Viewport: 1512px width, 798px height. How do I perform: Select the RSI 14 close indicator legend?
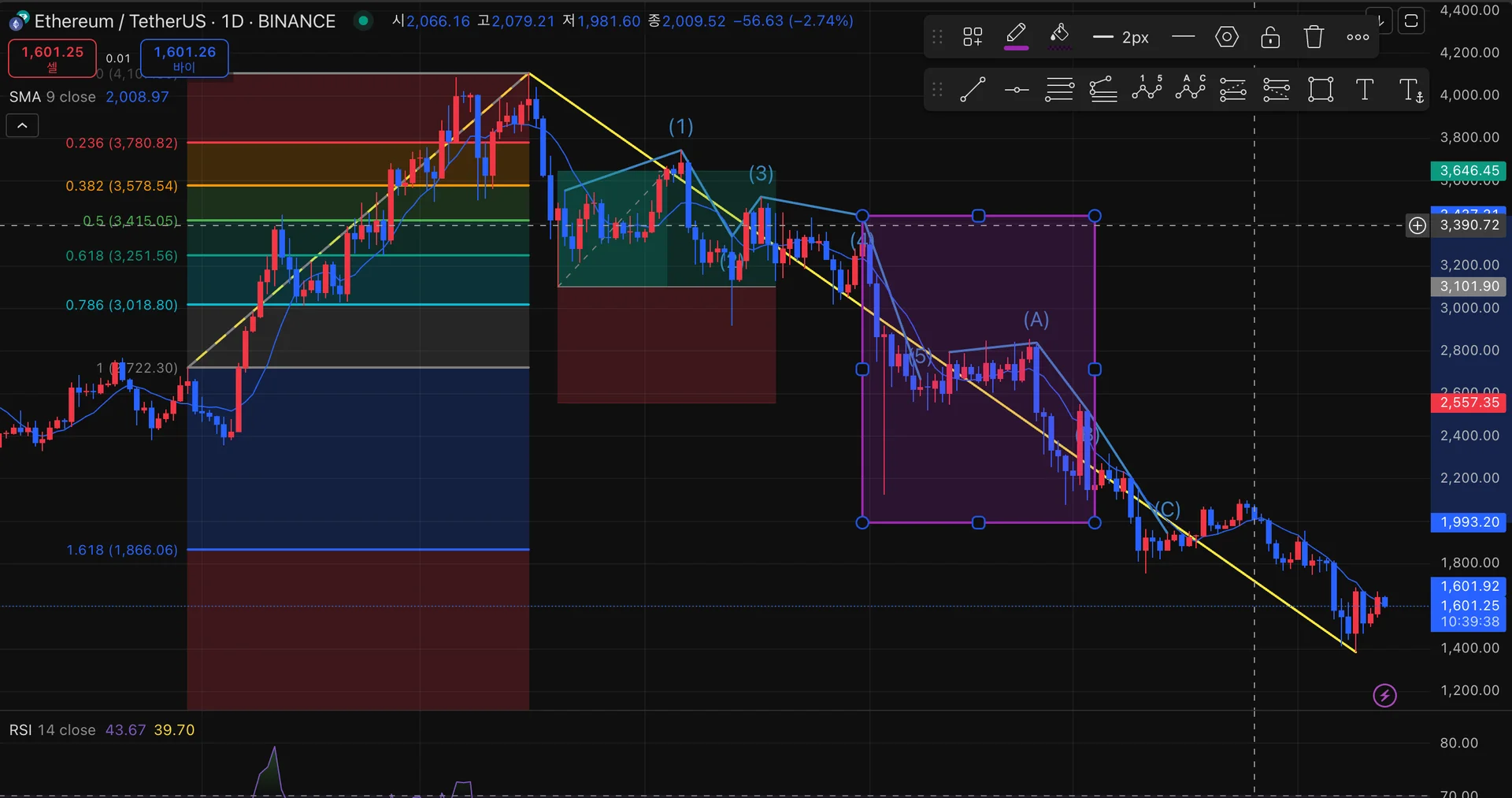(x=52, y=730)
